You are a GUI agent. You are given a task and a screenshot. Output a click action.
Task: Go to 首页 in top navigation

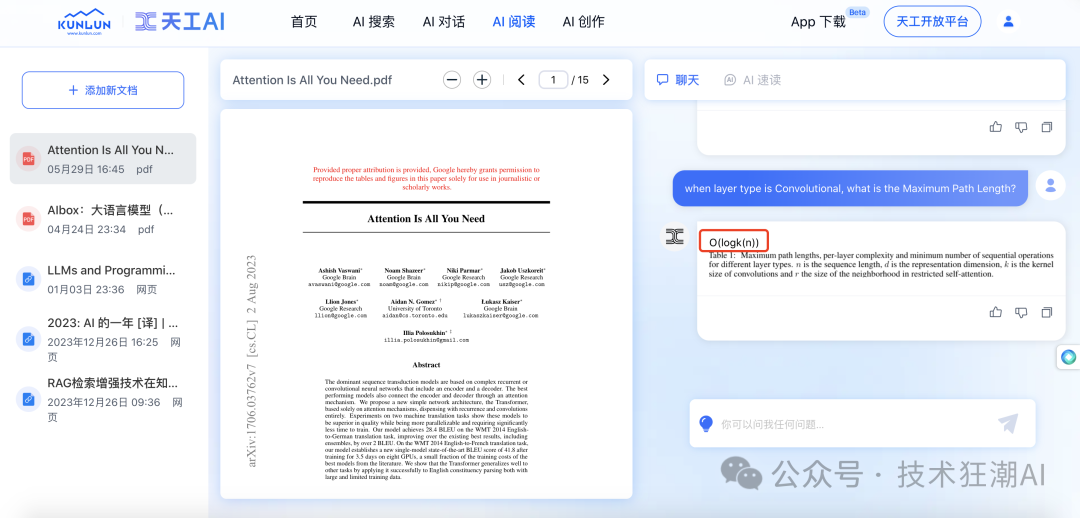coord(304,21)
